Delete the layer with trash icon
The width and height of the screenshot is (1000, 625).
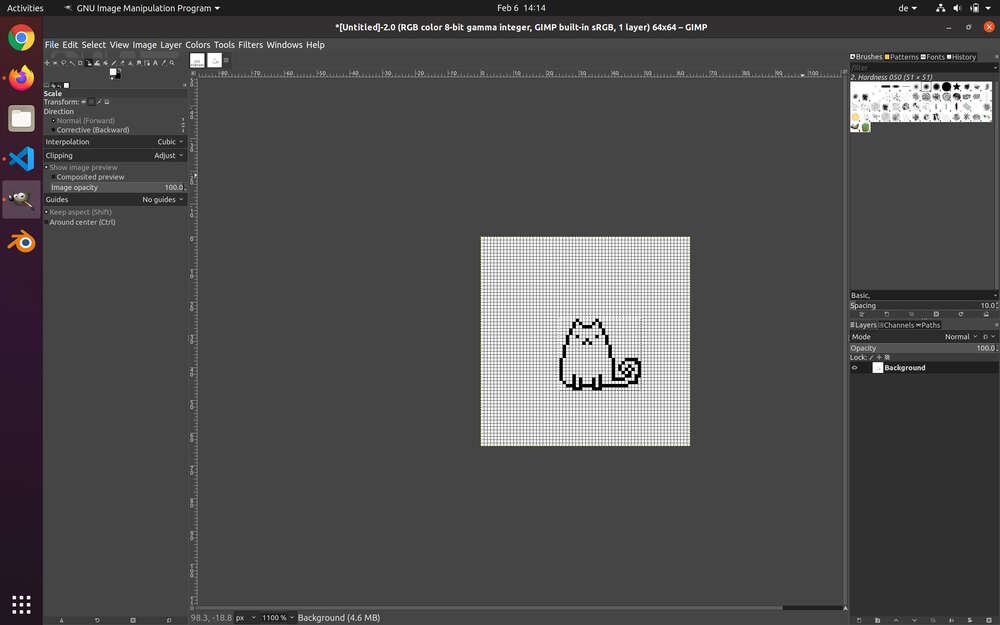(989, 620)
